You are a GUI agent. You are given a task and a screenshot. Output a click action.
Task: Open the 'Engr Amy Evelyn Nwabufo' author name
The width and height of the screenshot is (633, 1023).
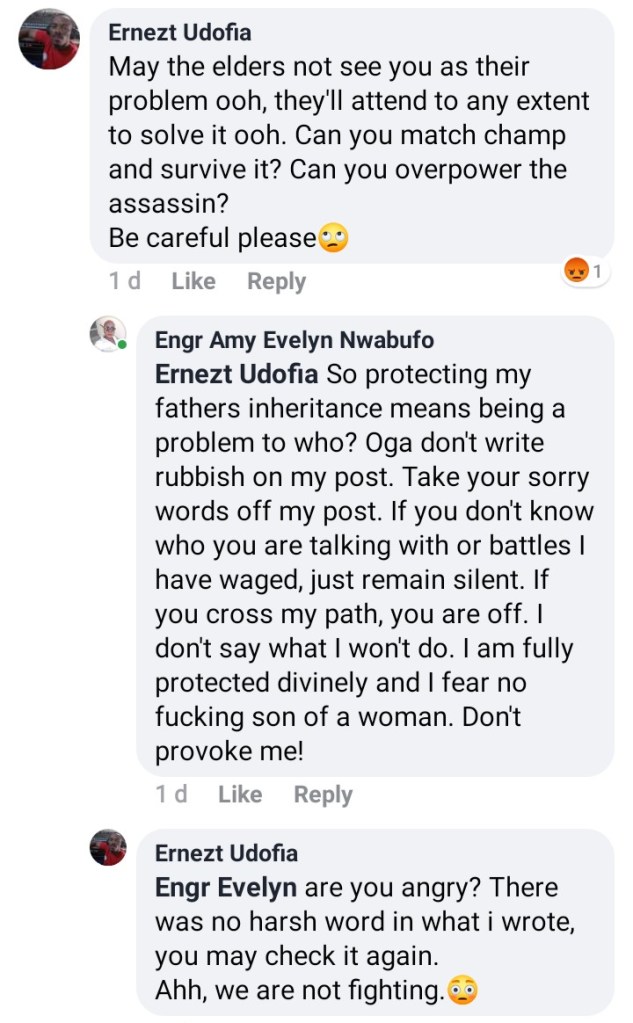click(x=294, y=340)
